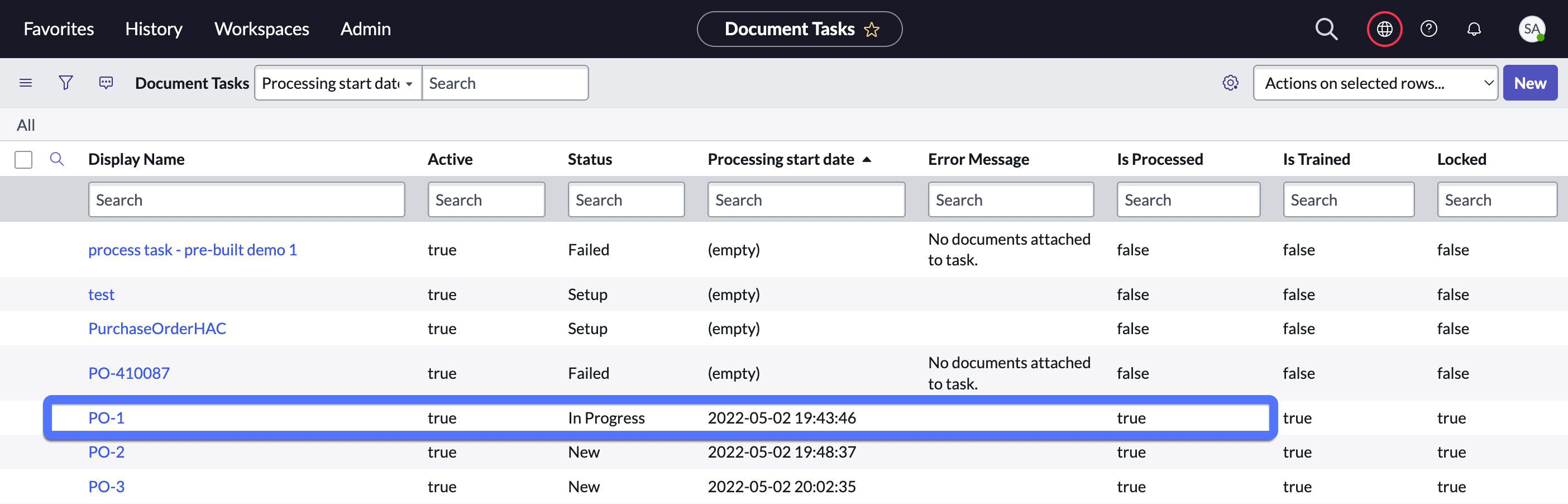Open the PO-1 record link

(x=106, y=417)
